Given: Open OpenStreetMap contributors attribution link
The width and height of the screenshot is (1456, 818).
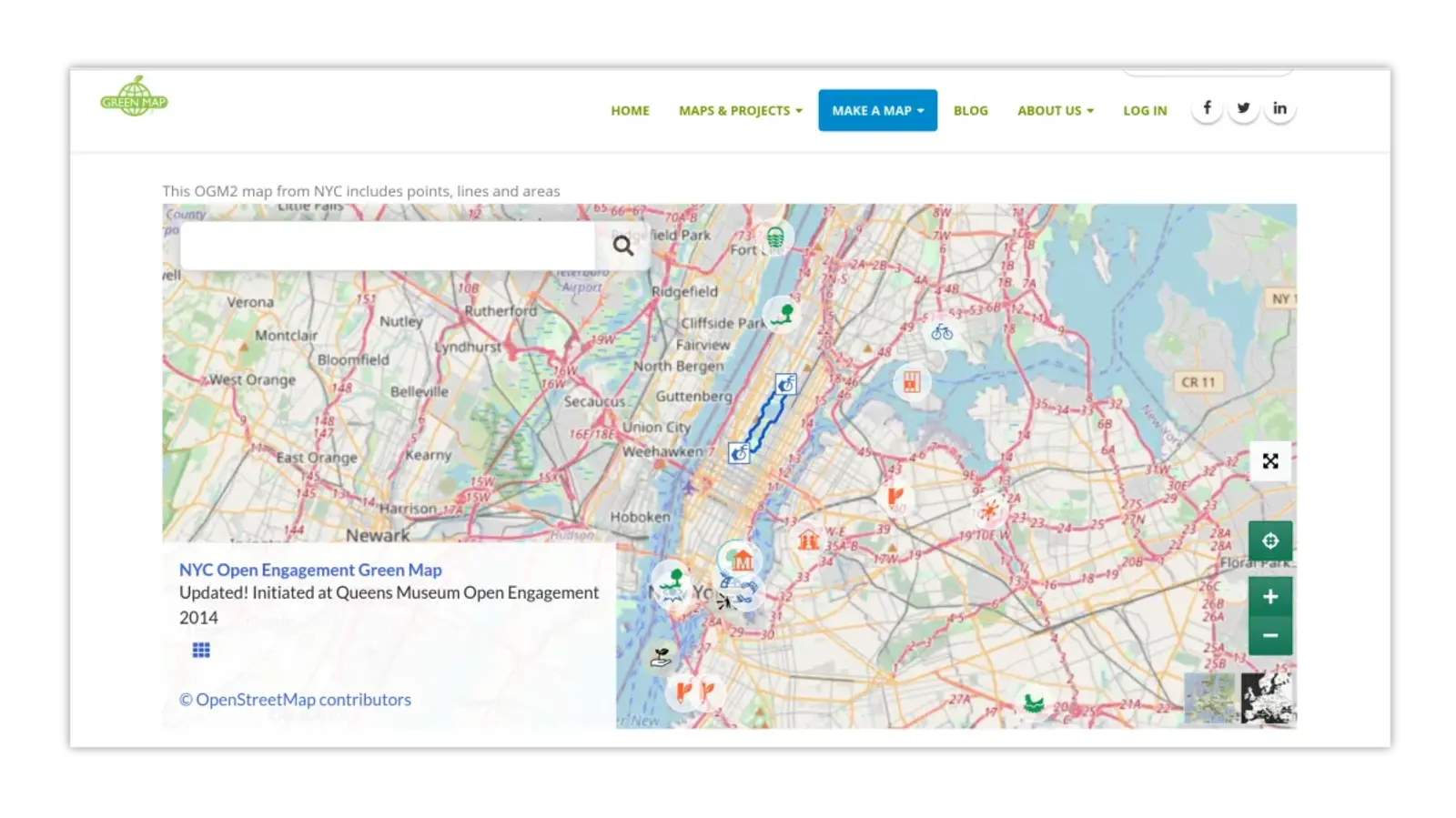Looking at the screenshot, I should (295, 699).
